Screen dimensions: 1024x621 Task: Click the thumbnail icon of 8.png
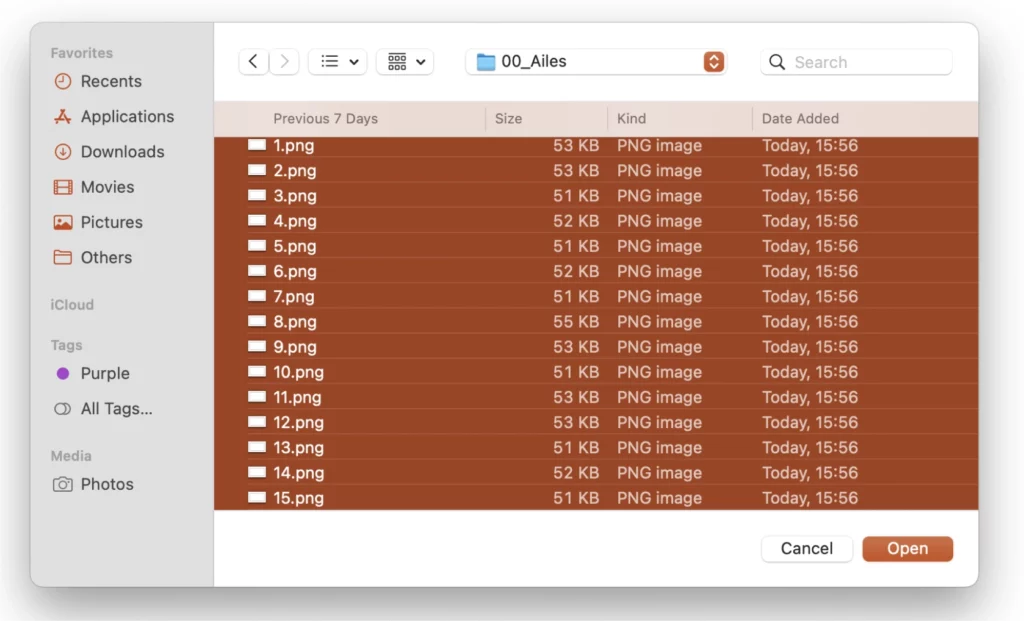(x=257, y=321)
